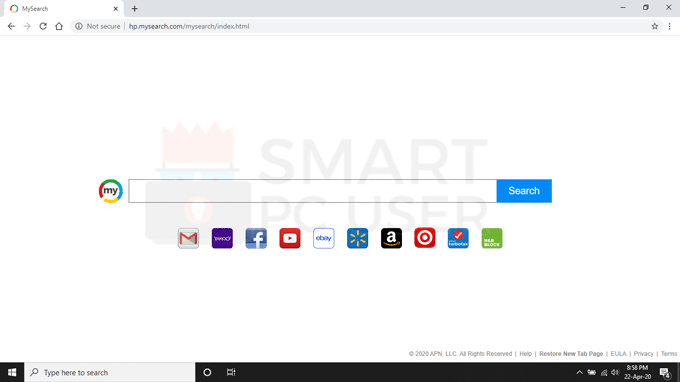Image resolution: width=680 pixels, height=382 pixels.
Task: Open the network tray icon
Action: 604,372
